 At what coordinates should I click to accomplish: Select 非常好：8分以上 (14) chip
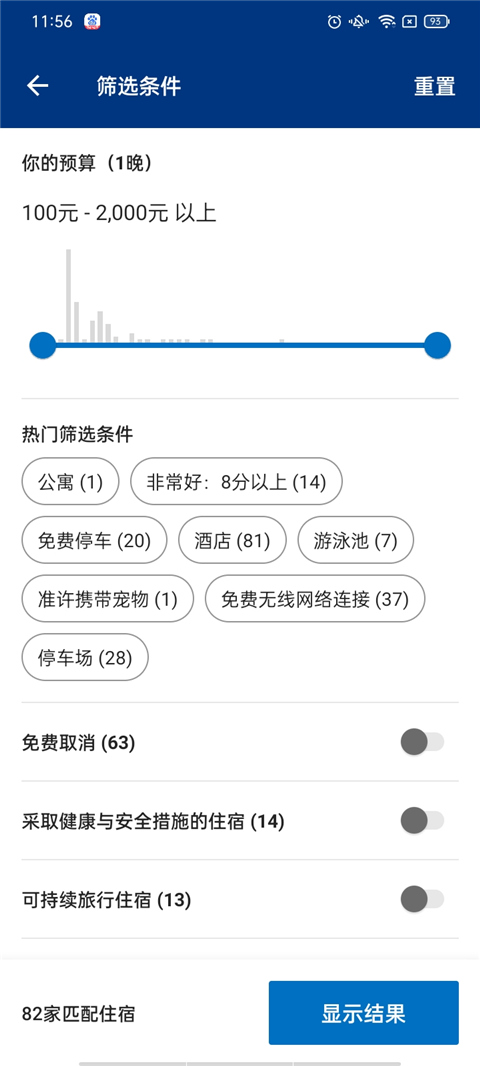pos(236,482)
